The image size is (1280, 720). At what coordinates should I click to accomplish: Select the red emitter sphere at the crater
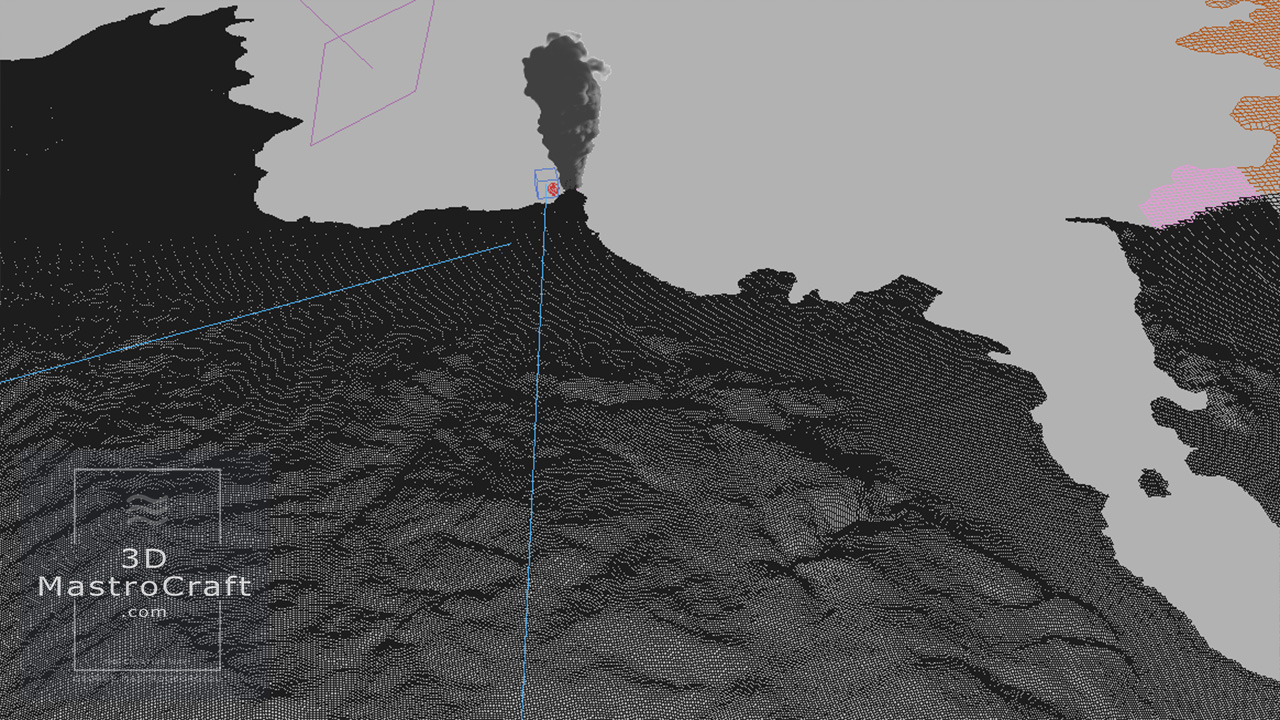tap(552, 188)
